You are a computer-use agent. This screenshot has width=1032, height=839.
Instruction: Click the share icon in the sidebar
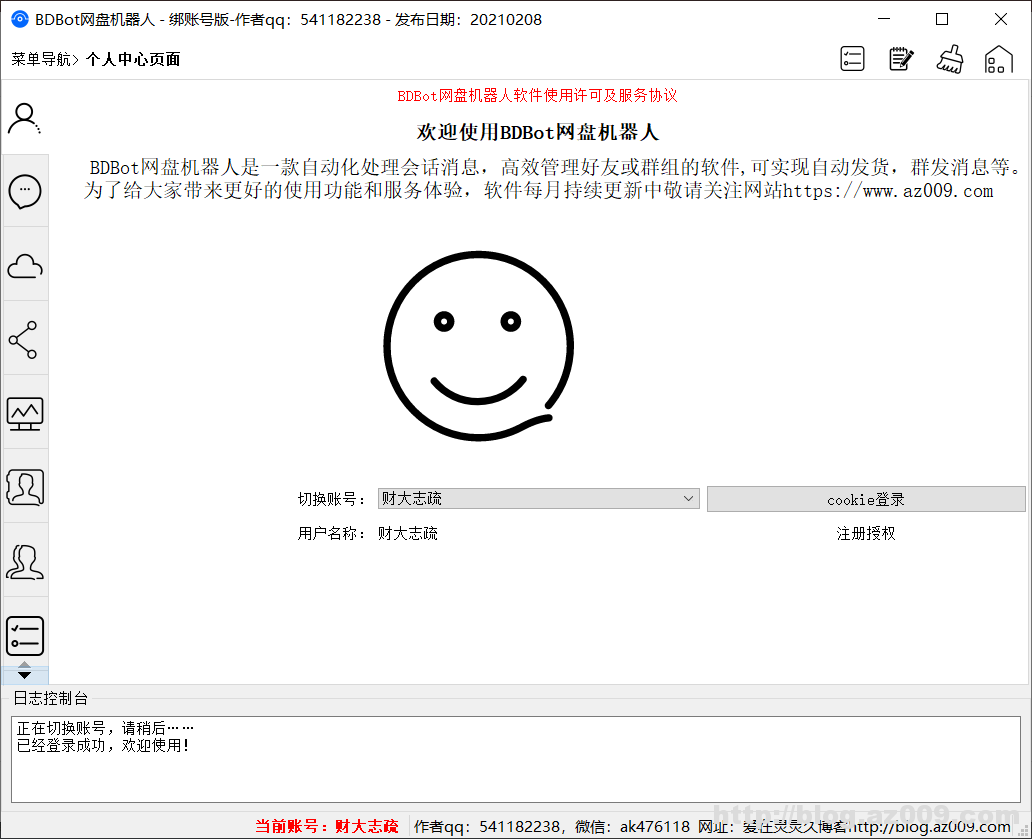25,338
